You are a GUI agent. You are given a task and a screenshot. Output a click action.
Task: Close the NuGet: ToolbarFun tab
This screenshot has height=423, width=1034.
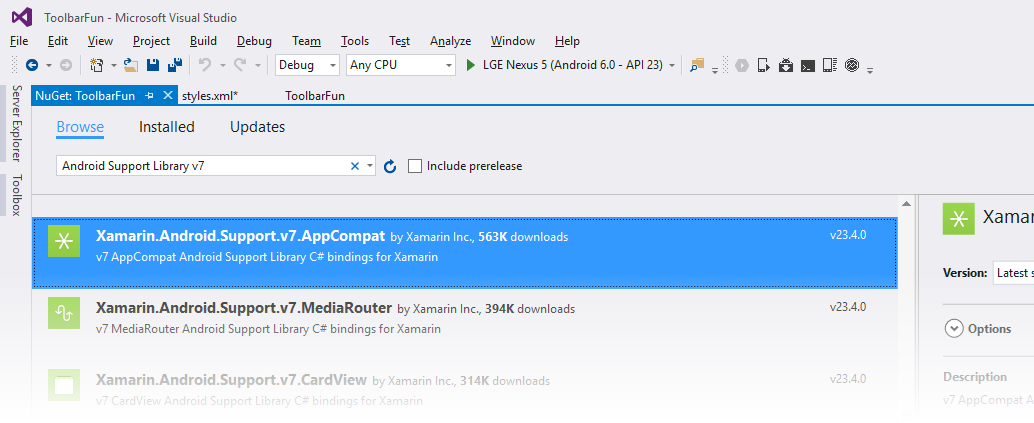coord(167,96)
